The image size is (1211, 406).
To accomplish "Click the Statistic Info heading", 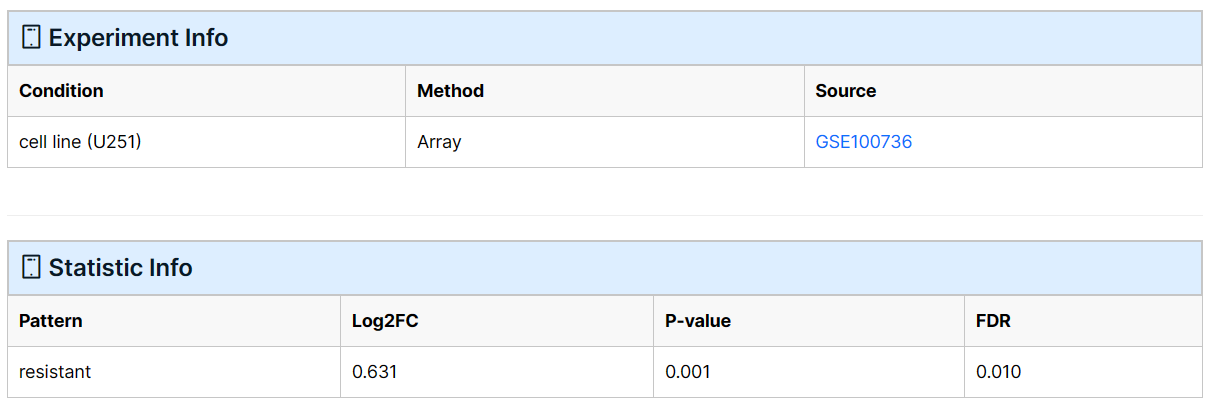I will click(121, 268).
